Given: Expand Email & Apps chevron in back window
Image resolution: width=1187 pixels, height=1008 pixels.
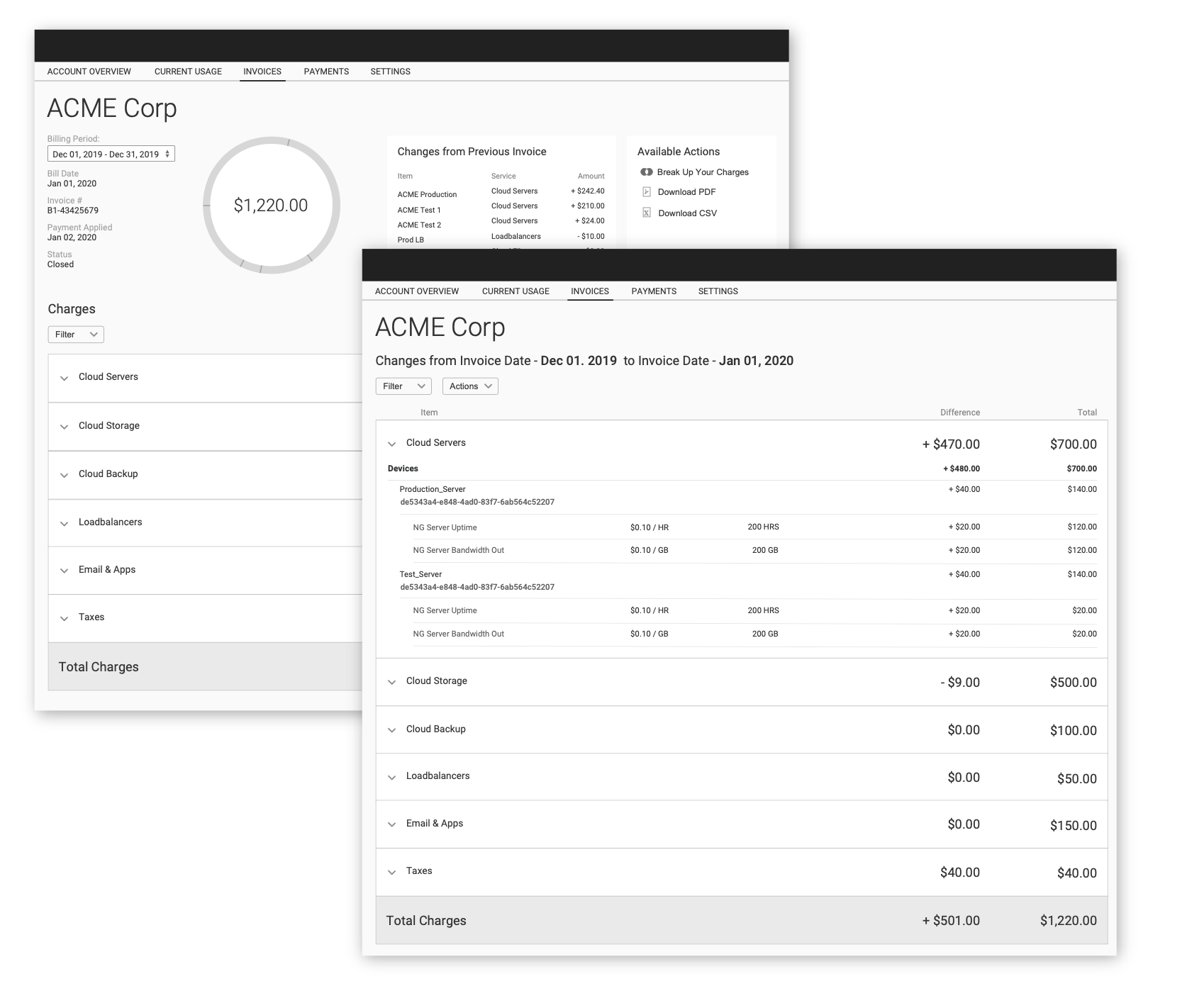Looking at the screenshot, I should (64, 571).
